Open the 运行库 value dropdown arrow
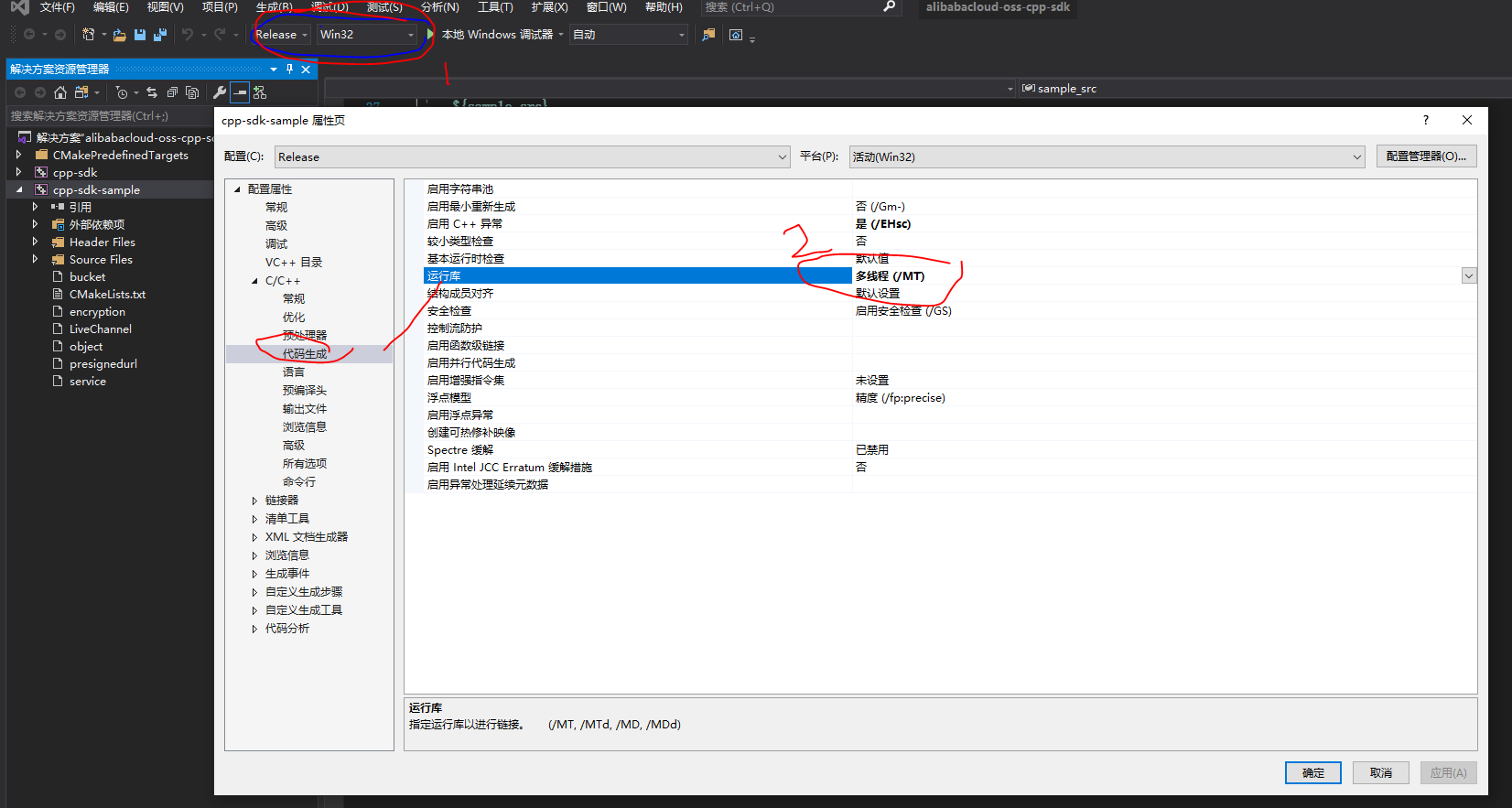This screenshot has height=808, width=1512. click(x=1469, y=276)
